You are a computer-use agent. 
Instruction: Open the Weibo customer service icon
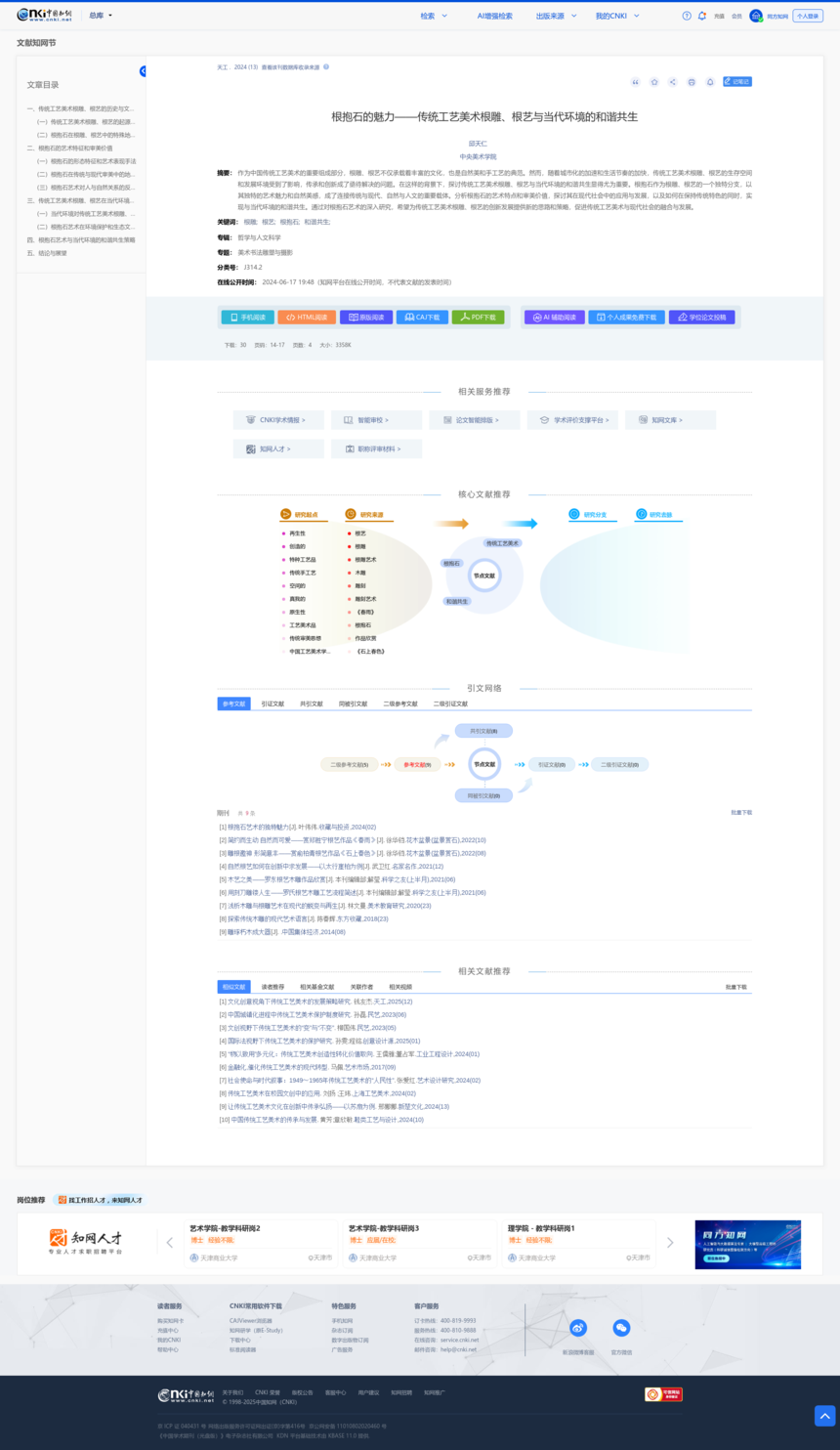click(x=578, y=1328)
